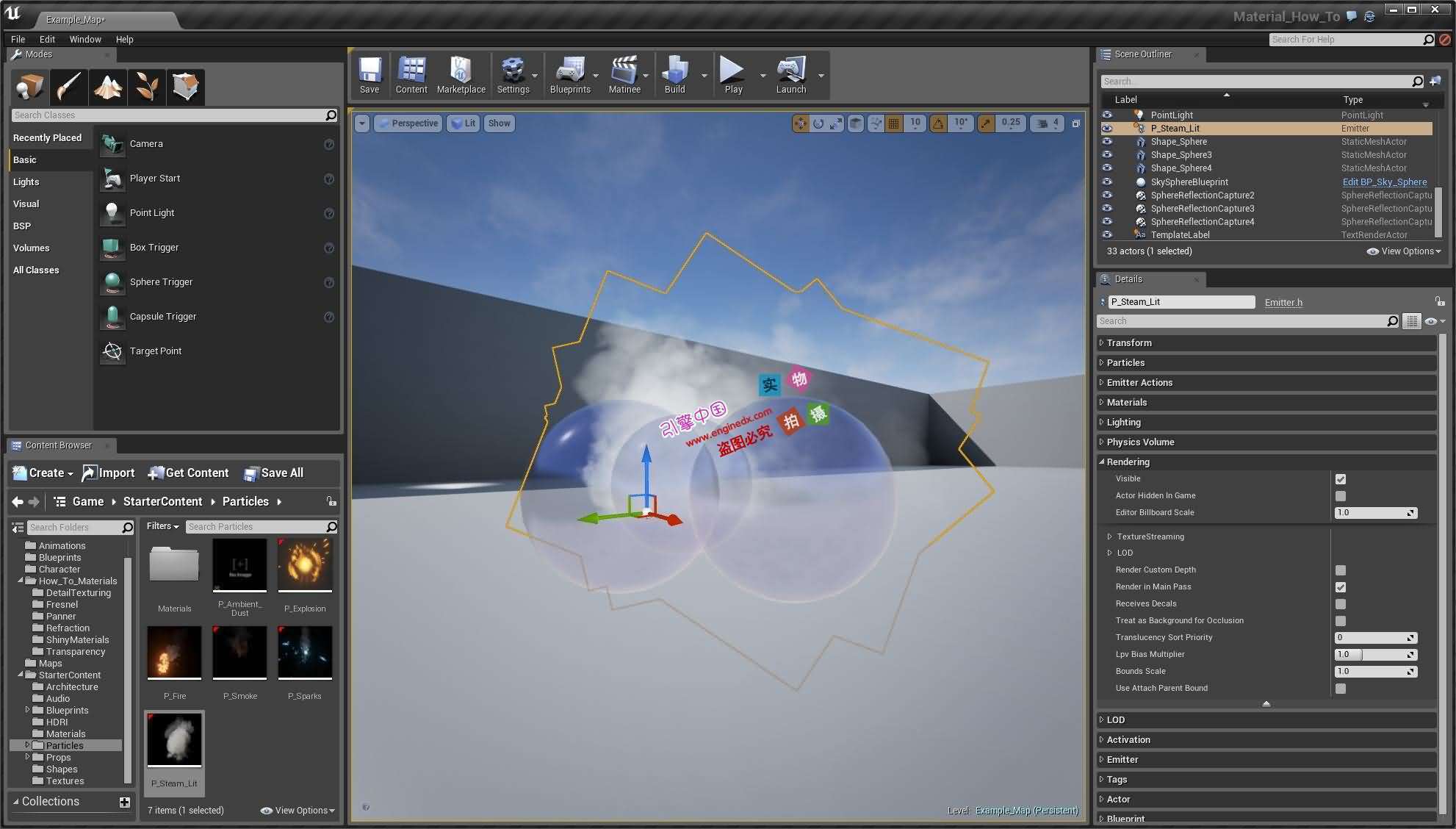Open the File menu
This screenshot has width=1456, height=829.
(18, 40)
